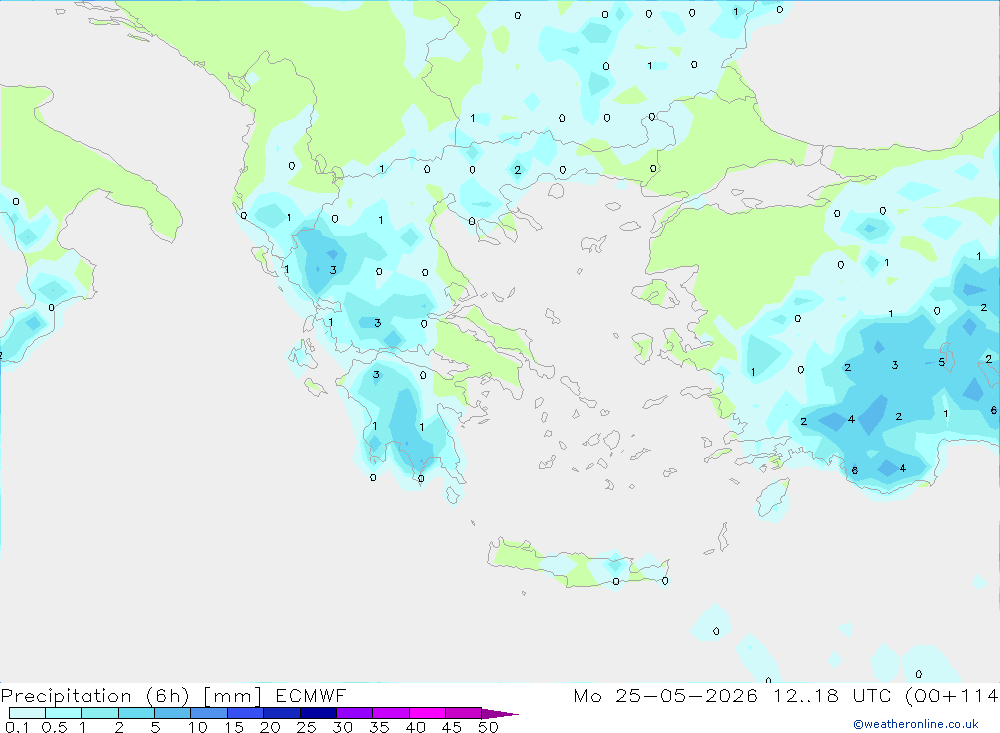Viewport: 1000px width, 733px height.
Task: Select the 45–50 mm legend color box
Action: coord(464,713)
